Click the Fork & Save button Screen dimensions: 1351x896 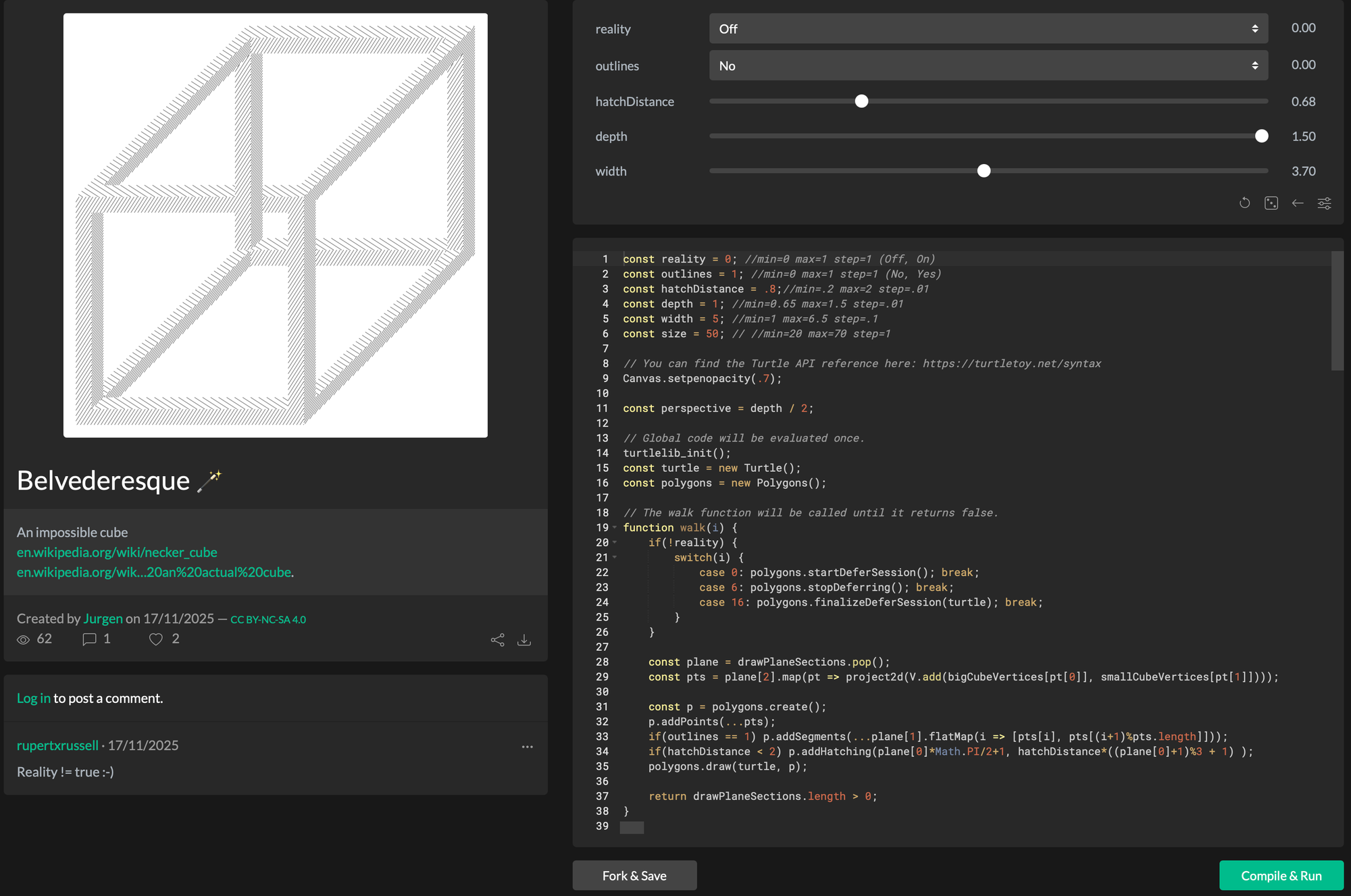click(x=634, y=876)
